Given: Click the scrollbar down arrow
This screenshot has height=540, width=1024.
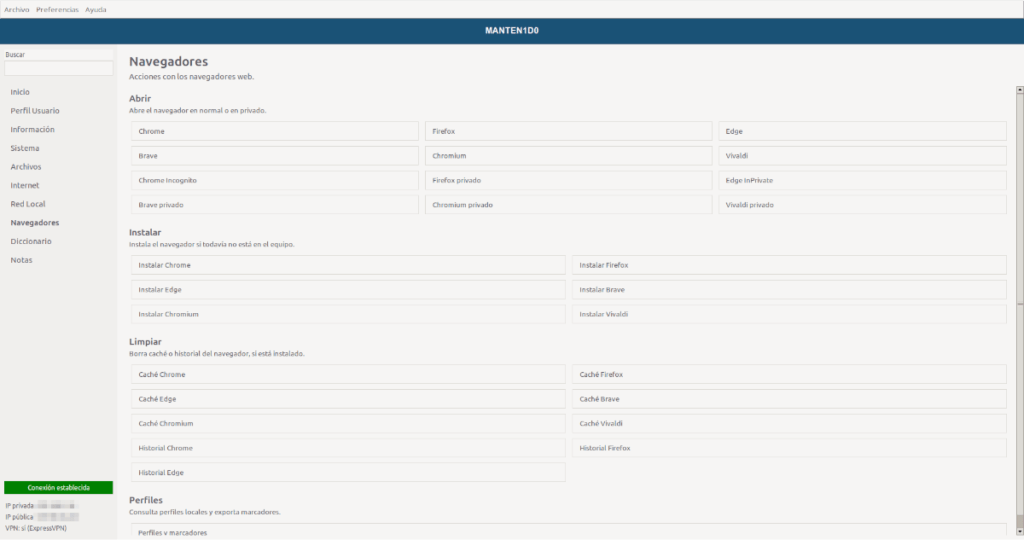Looking at the screenshot, I should point(1019,532).
